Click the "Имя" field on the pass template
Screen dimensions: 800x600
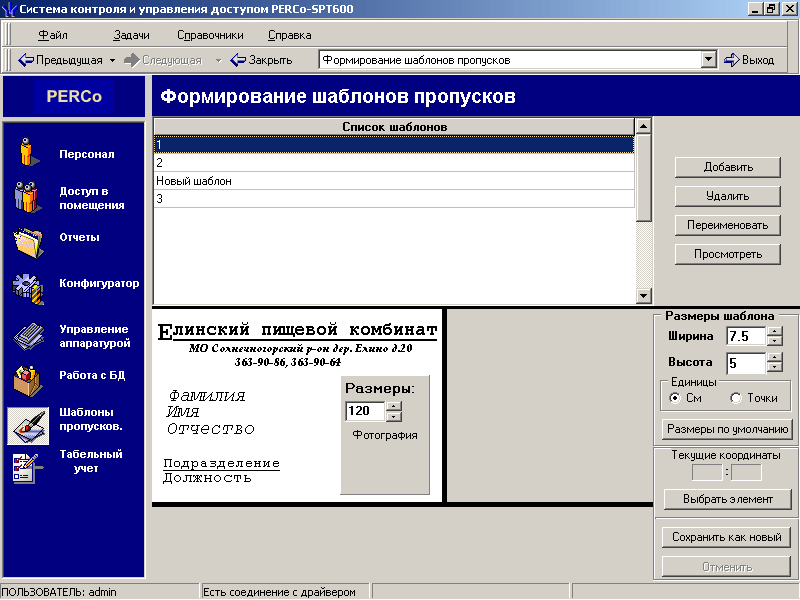182,412
